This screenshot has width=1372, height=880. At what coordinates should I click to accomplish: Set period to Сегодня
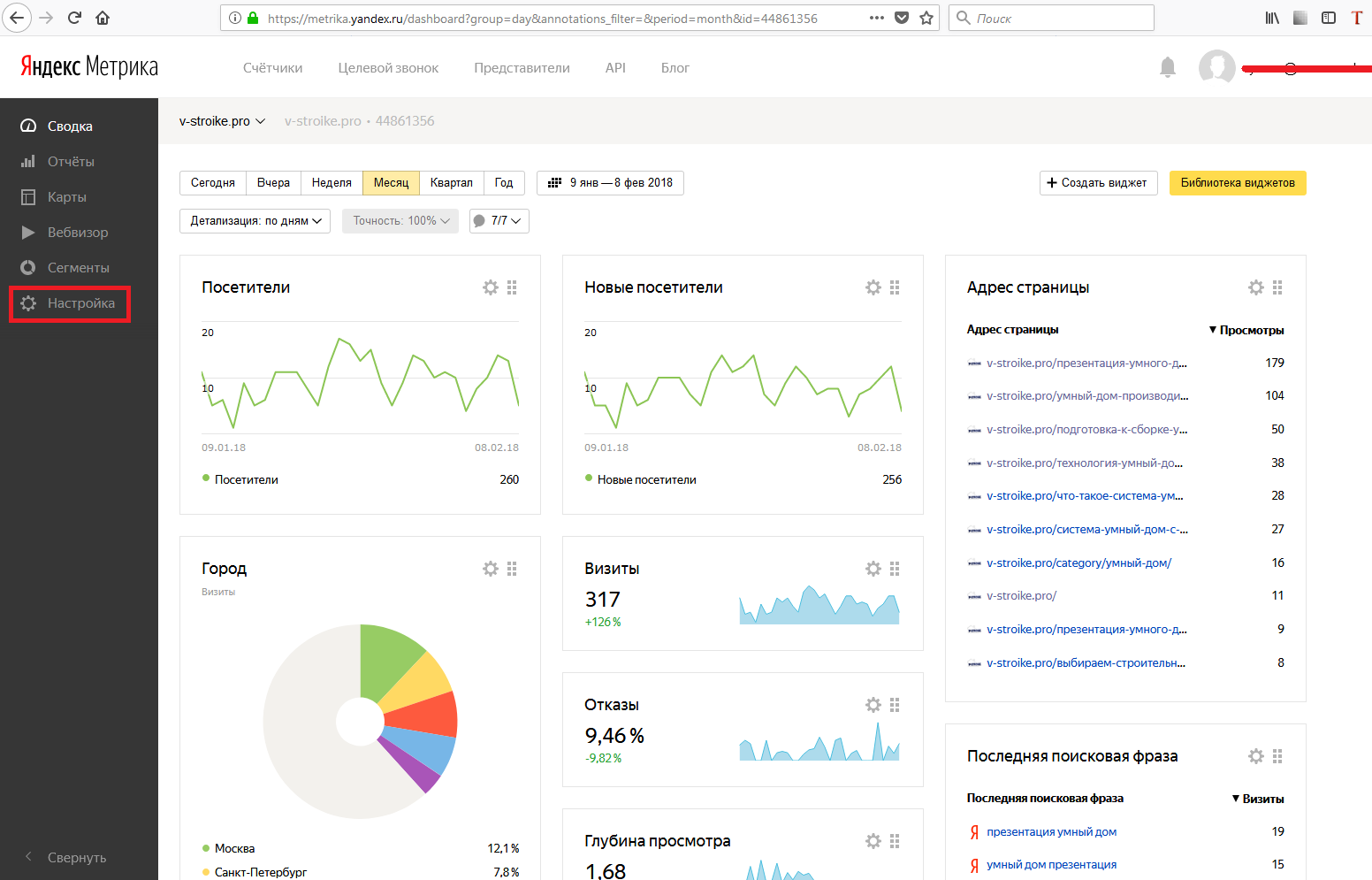(213, 183)
